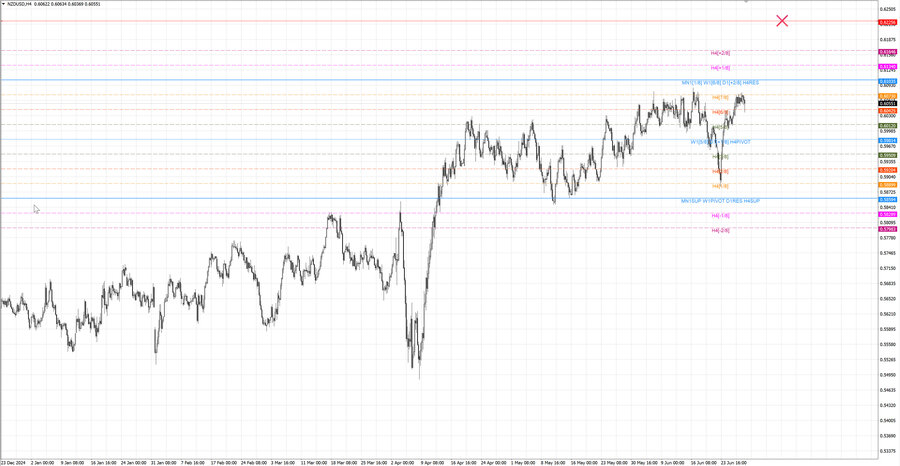Click the 23 Dec 2024 date label
The width and height of the screenshot is (900, 466).
tap(13, 462)
